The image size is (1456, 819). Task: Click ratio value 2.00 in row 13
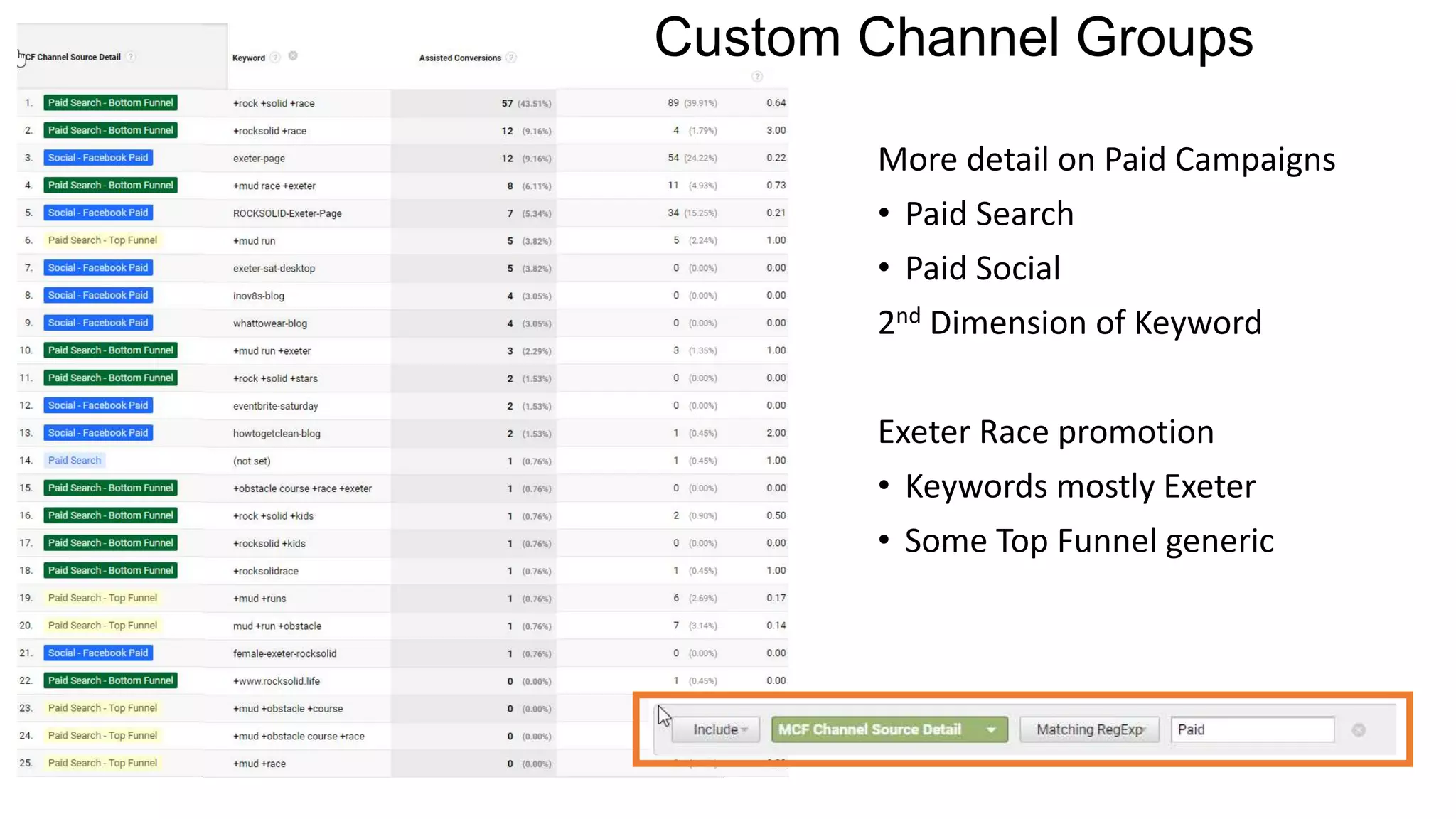(776, 433)
